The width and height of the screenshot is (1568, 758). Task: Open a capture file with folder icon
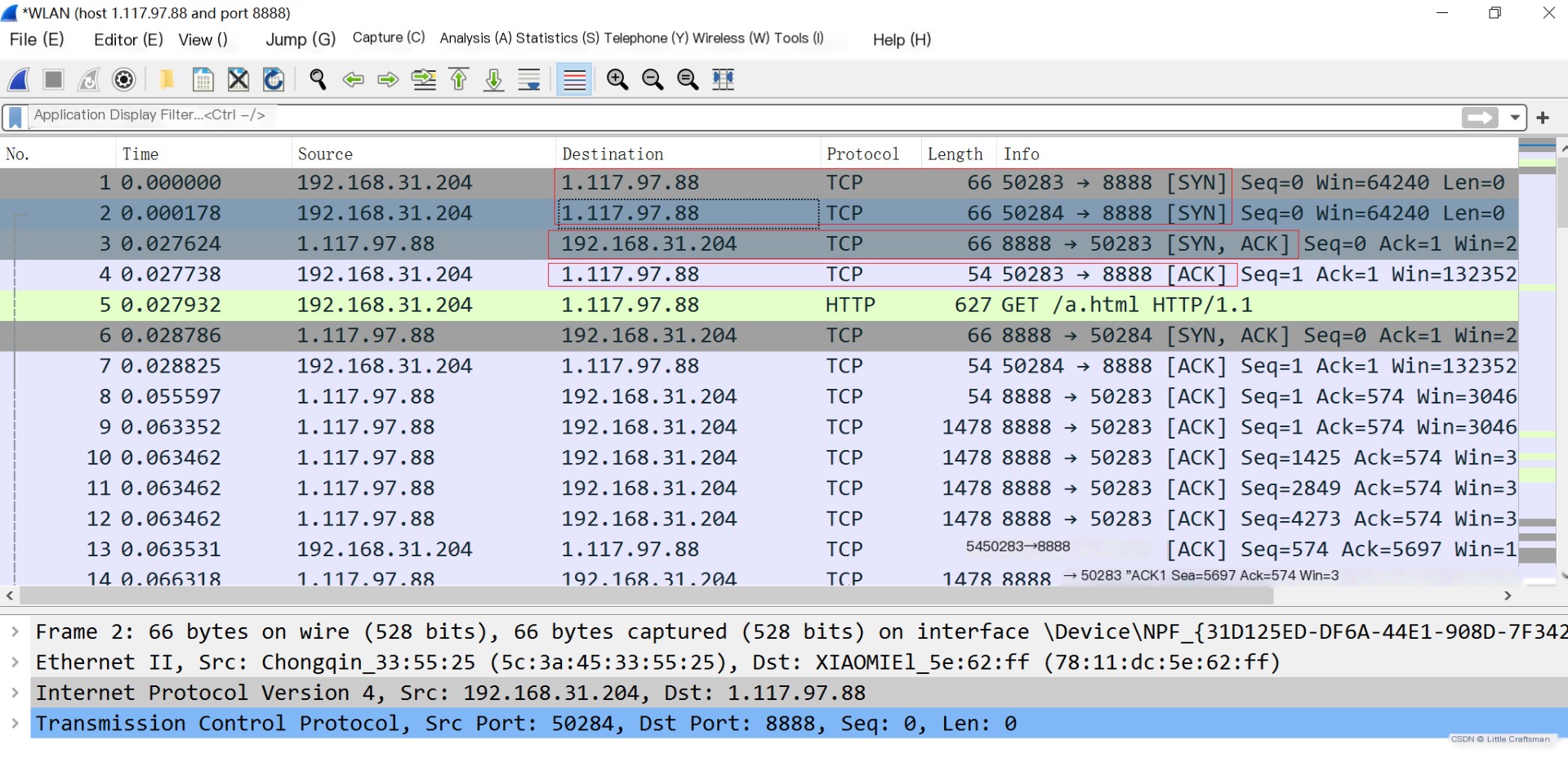tap(167, 79)
